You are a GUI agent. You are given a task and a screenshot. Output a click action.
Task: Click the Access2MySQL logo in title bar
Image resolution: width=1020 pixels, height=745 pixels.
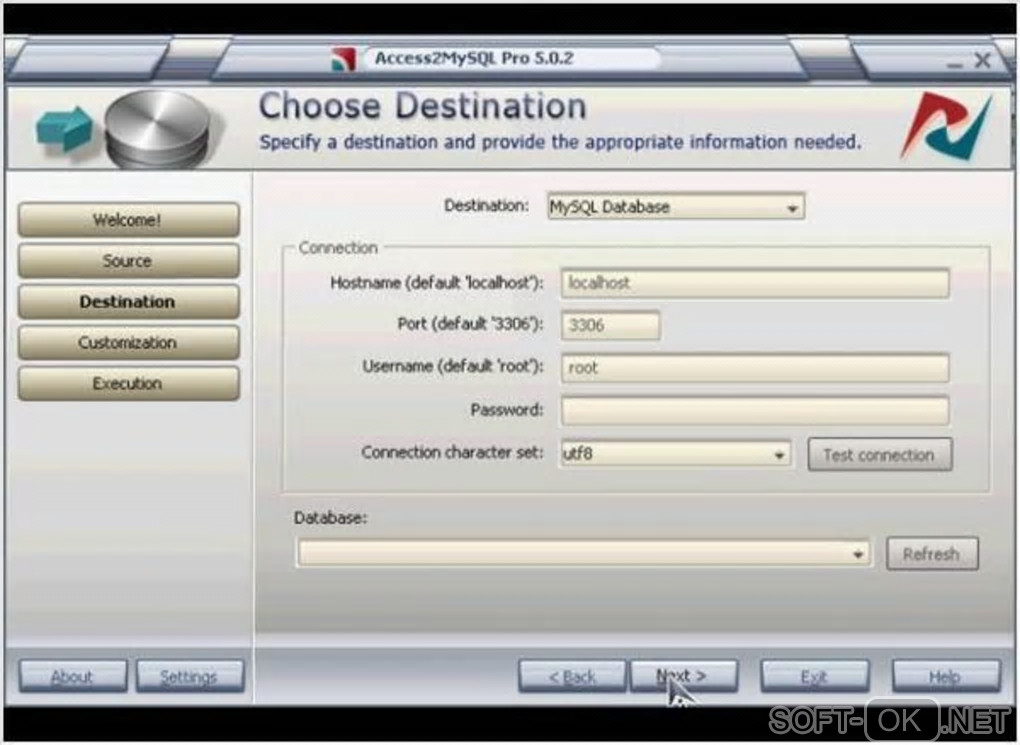(x=343, y=59)
